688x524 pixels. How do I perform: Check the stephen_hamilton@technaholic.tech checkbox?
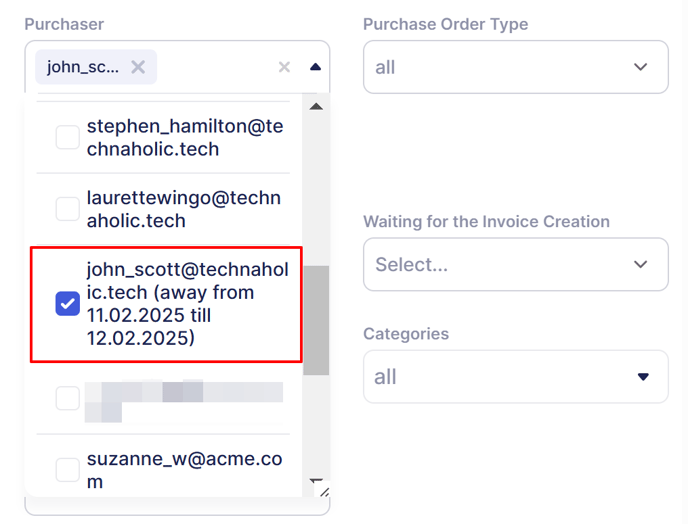(68, 137)
